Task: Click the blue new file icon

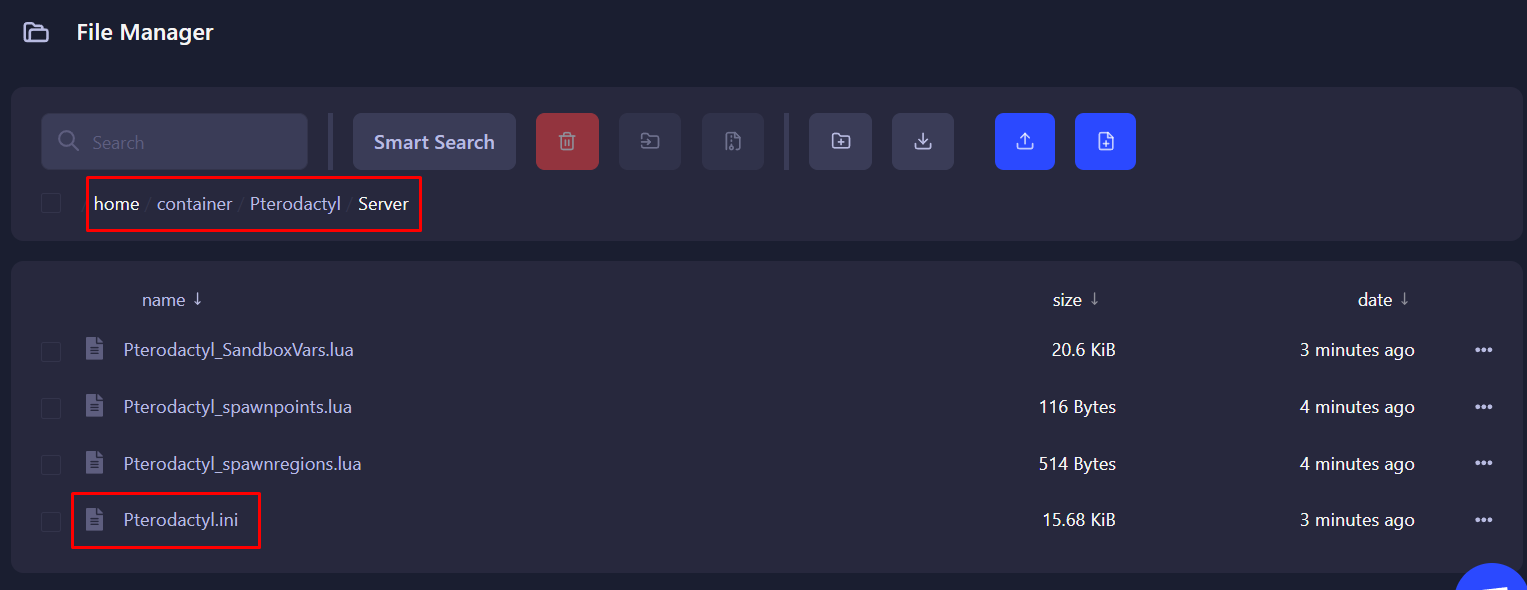Action: coord(1105,142)
